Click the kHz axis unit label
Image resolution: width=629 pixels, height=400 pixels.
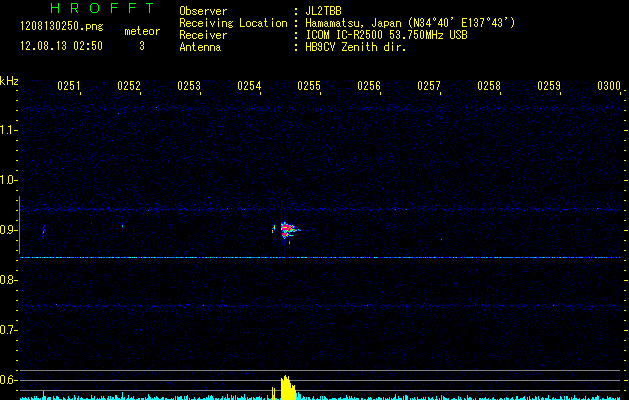click(x=9, y=80)
